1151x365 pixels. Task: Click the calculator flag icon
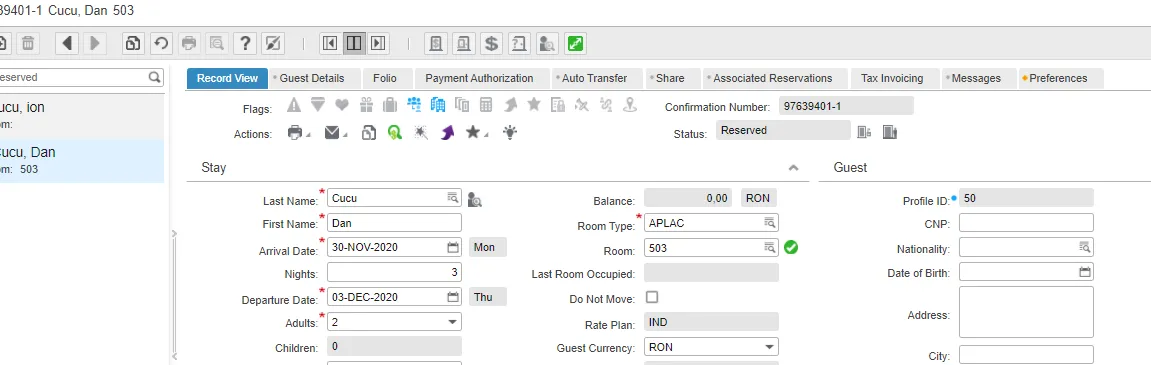485,105
